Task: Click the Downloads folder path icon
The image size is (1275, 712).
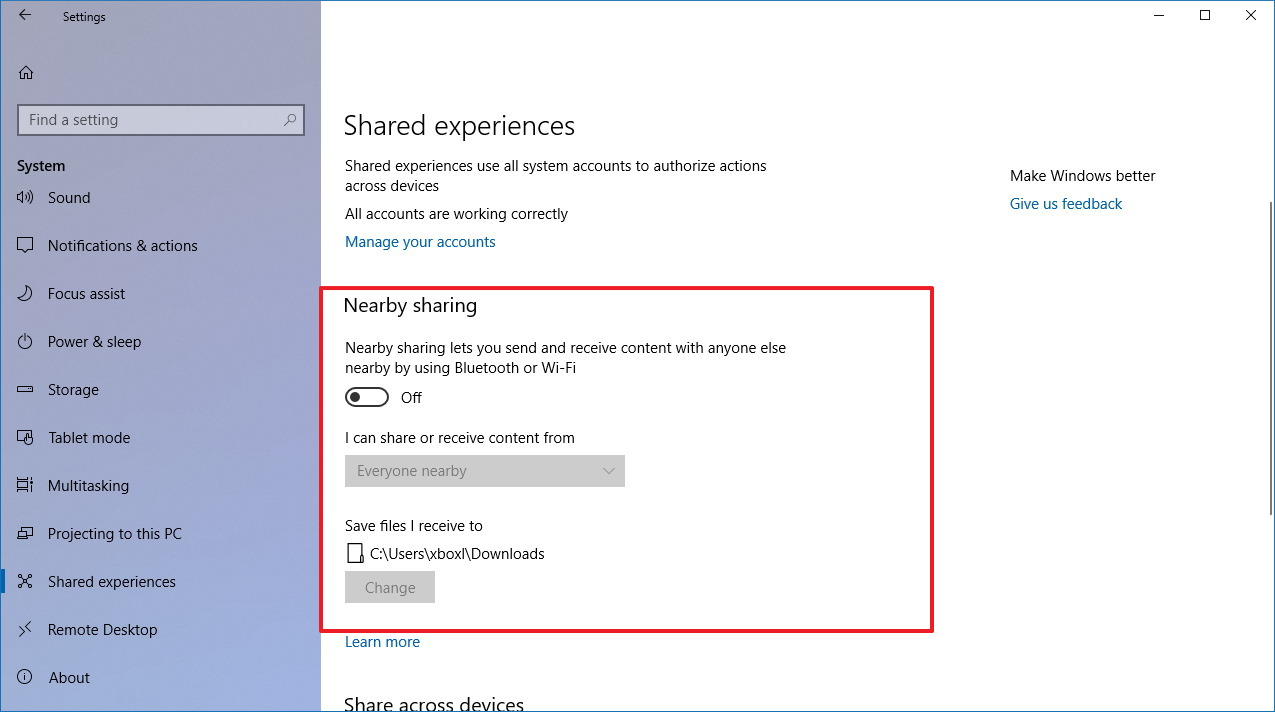Action: tap(354, 554)
